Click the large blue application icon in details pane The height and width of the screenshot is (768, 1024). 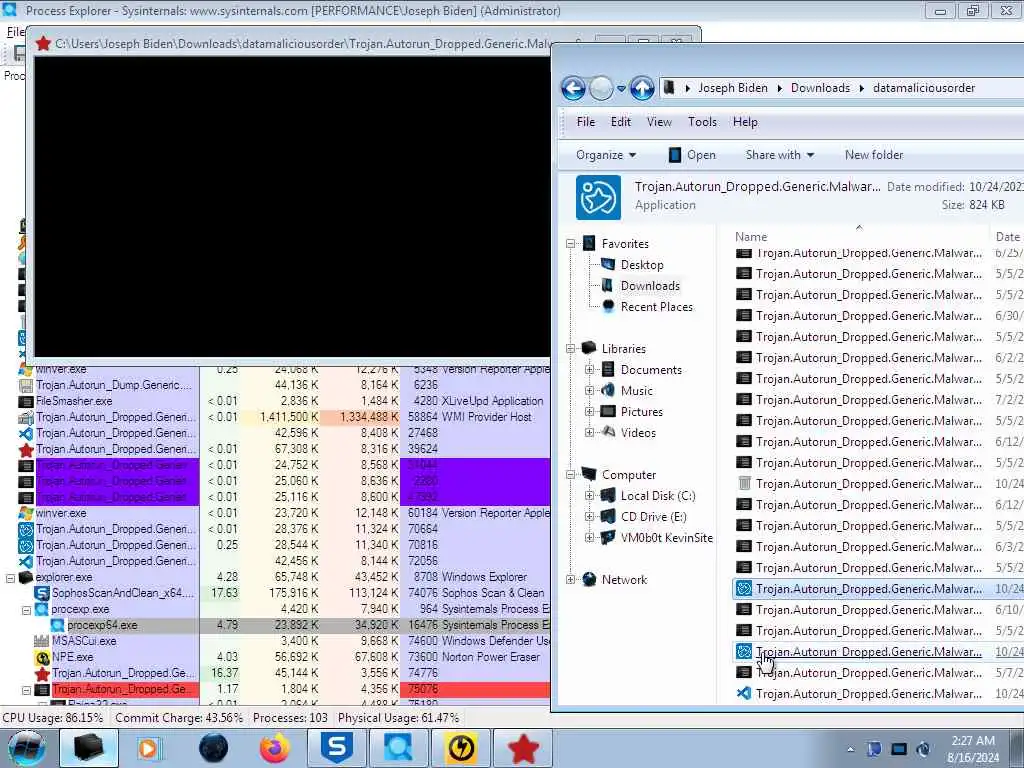[x=598, y=197]
